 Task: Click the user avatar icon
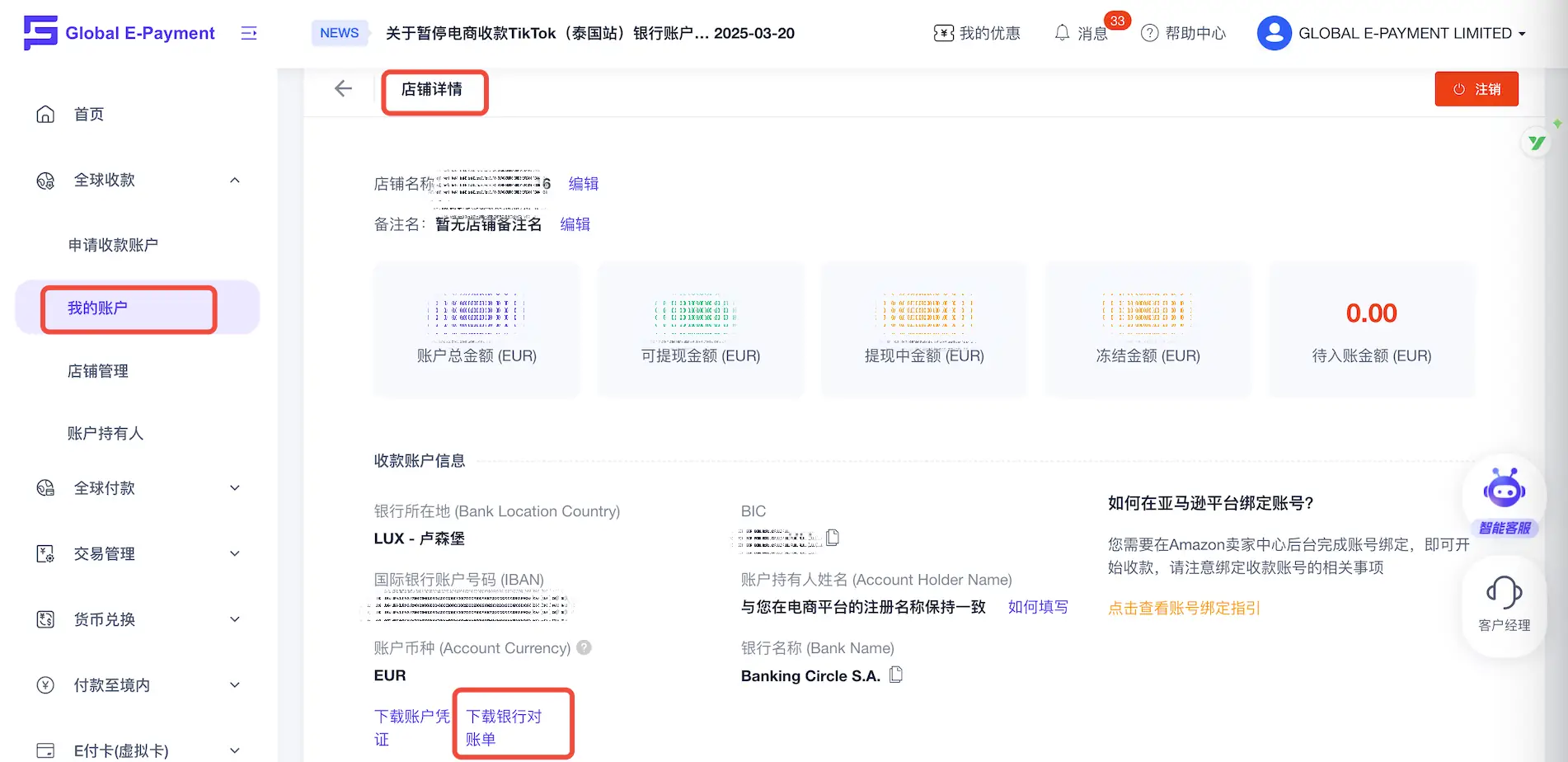coord(1274,33)
